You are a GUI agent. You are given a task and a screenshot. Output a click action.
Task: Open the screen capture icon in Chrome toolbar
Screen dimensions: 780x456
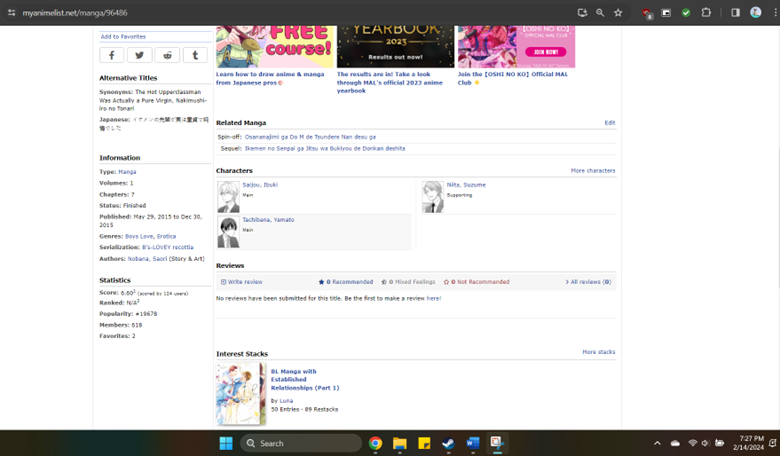click(x=666, y=13)
